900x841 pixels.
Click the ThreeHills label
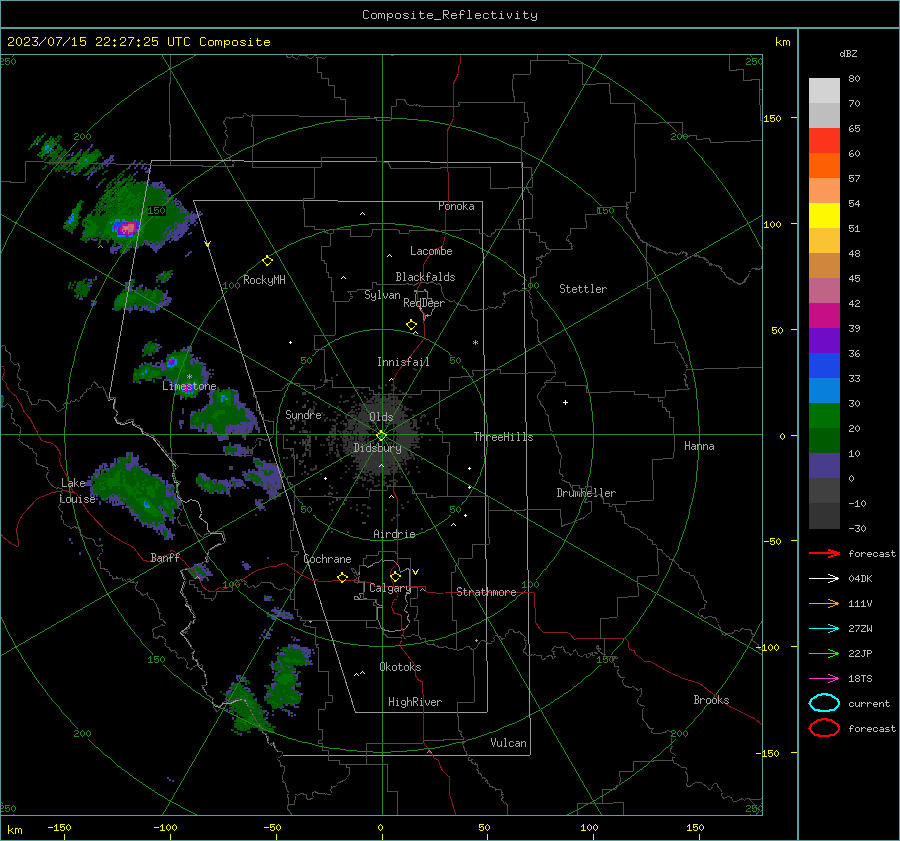pyautogui.click(x=503, y=437)
